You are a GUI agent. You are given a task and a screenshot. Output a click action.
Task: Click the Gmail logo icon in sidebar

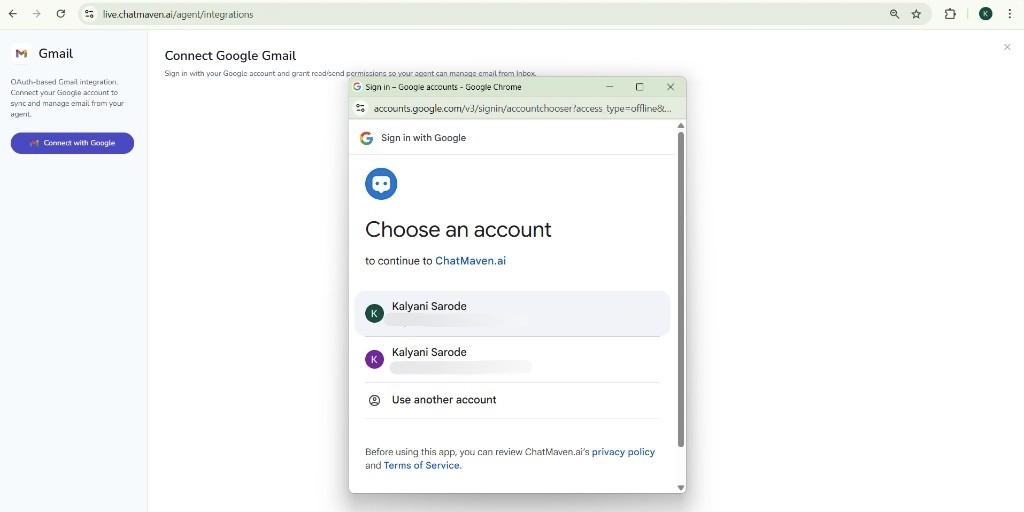22,54
